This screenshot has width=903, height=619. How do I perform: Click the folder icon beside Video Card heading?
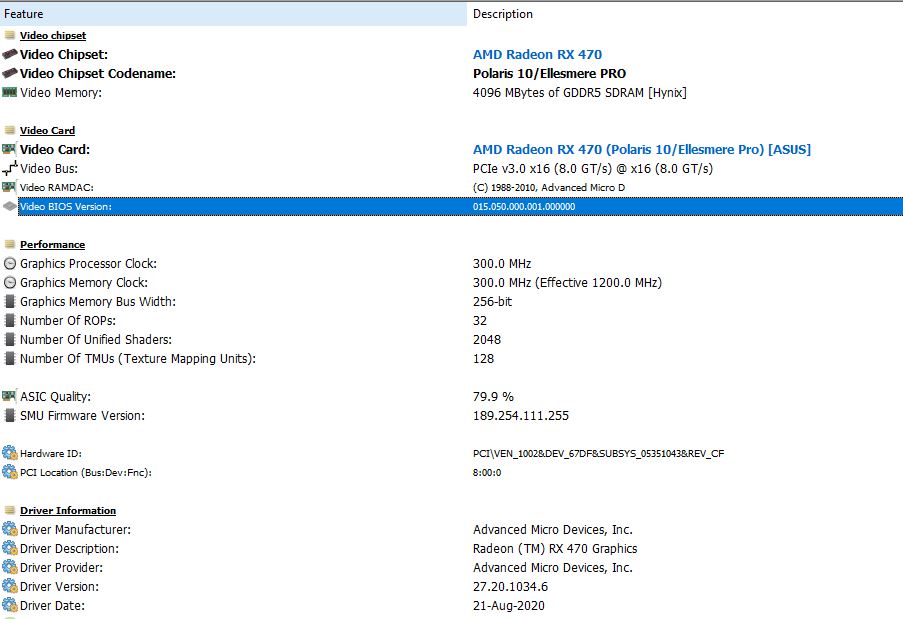coord(9,130)
